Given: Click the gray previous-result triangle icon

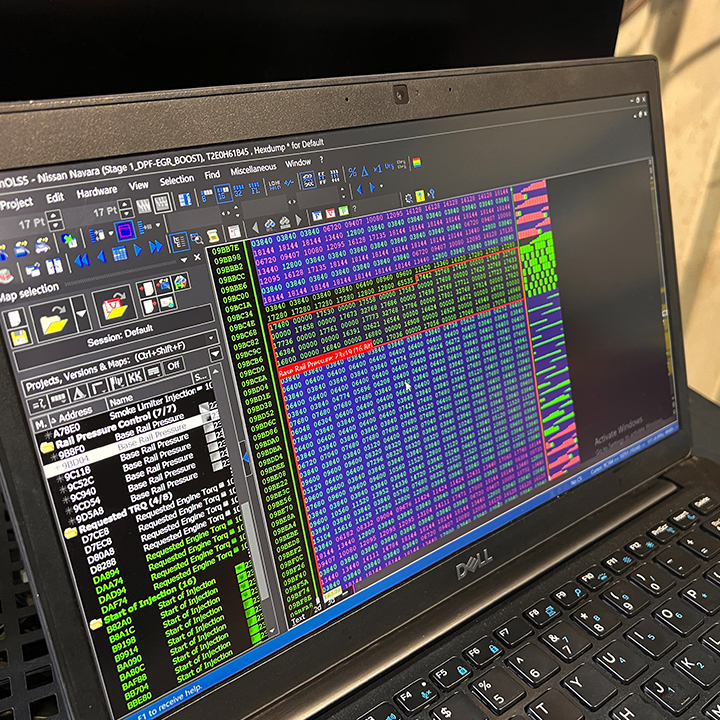Looking at the screenshot, I should (256, 228).
